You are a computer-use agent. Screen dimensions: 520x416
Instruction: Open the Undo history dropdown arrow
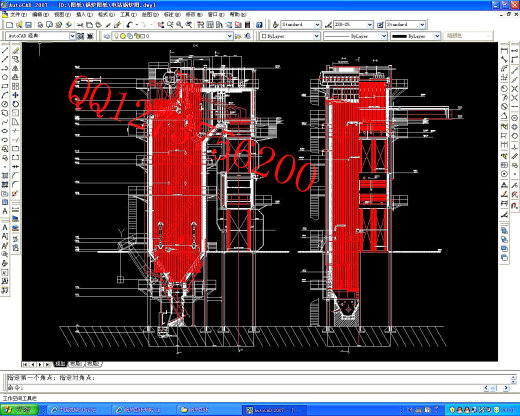(x=137, y=25)
